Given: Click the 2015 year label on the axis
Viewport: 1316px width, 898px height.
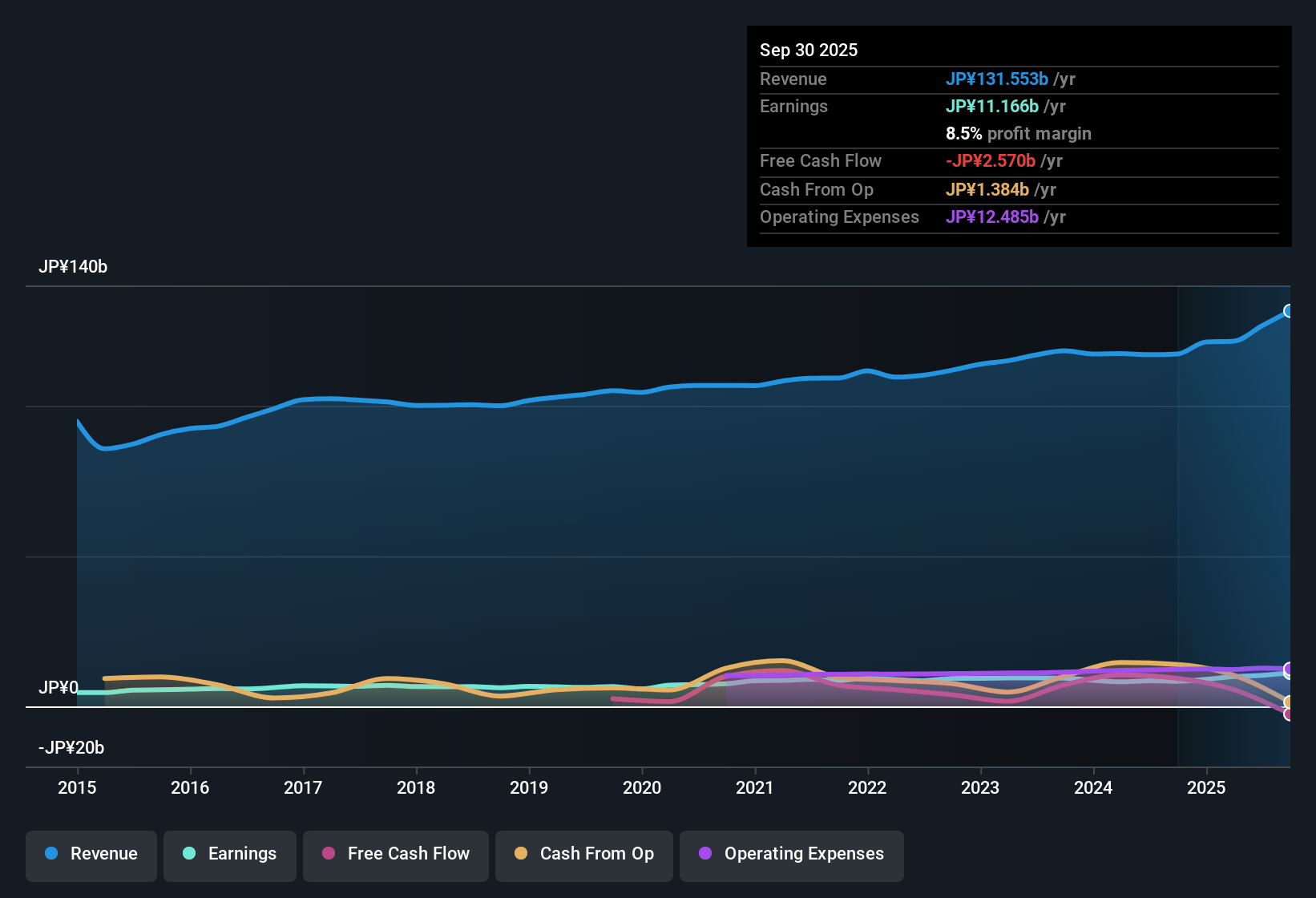Looking at the screenshot, I should 77,788.
